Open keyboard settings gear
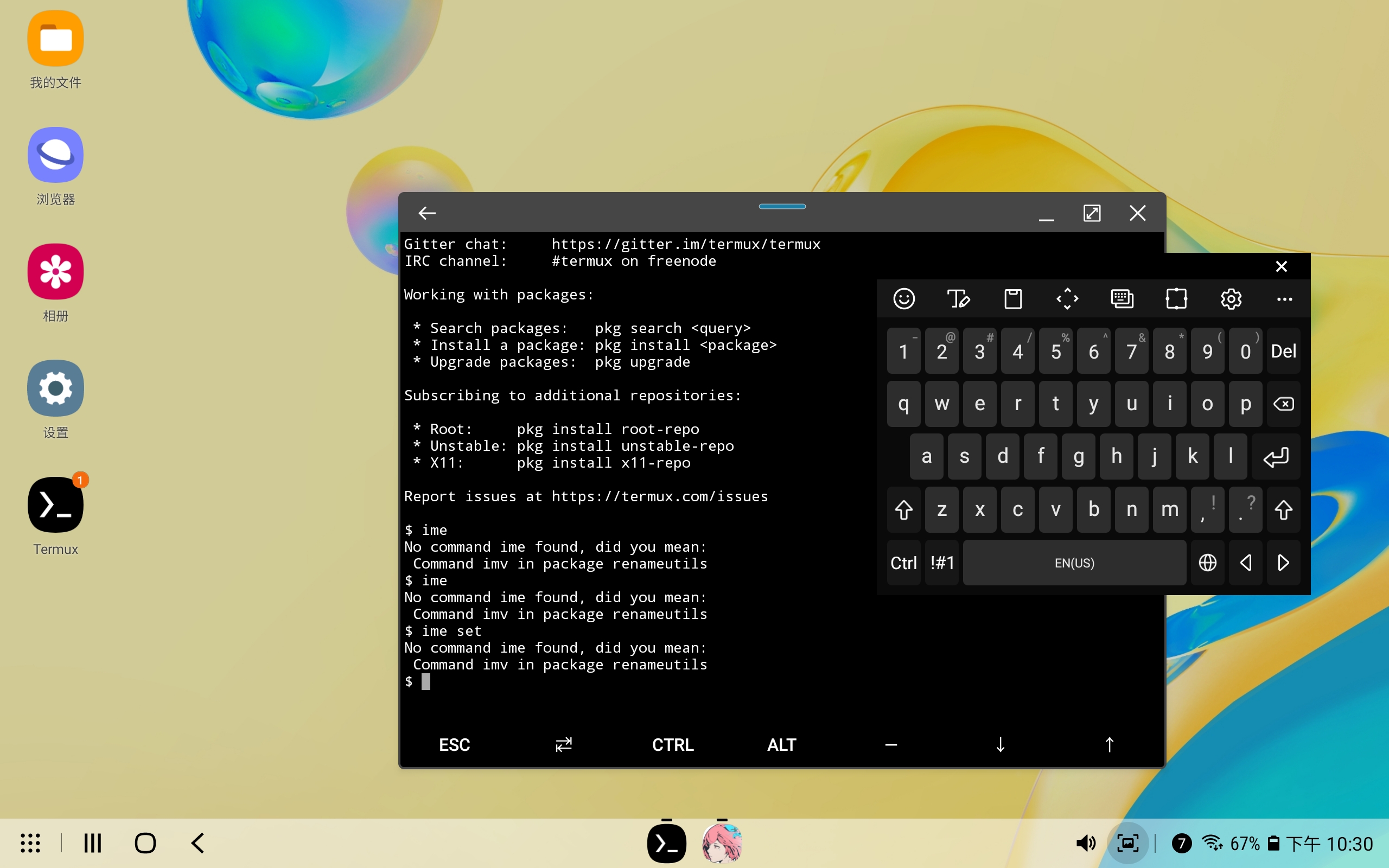The height and width of the screenshot is (868, 1389). pos(1231,298)
